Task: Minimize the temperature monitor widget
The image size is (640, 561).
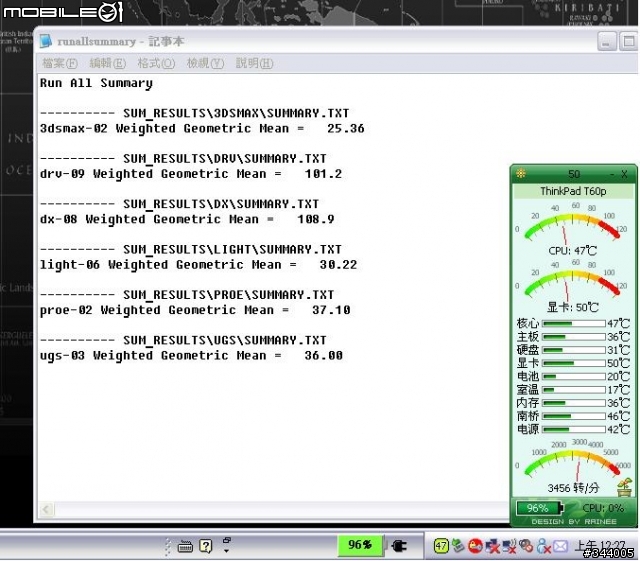Action: pos(612,174)
